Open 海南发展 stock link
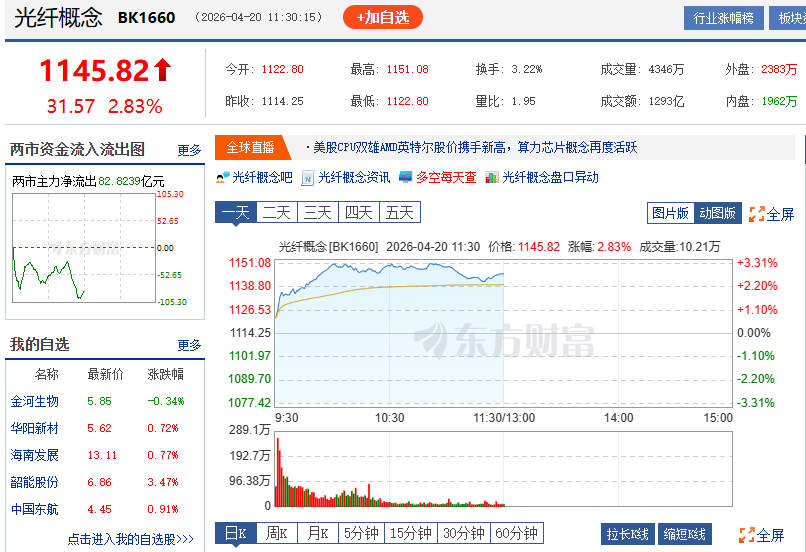806x552 pixels. tap(34, 455)
